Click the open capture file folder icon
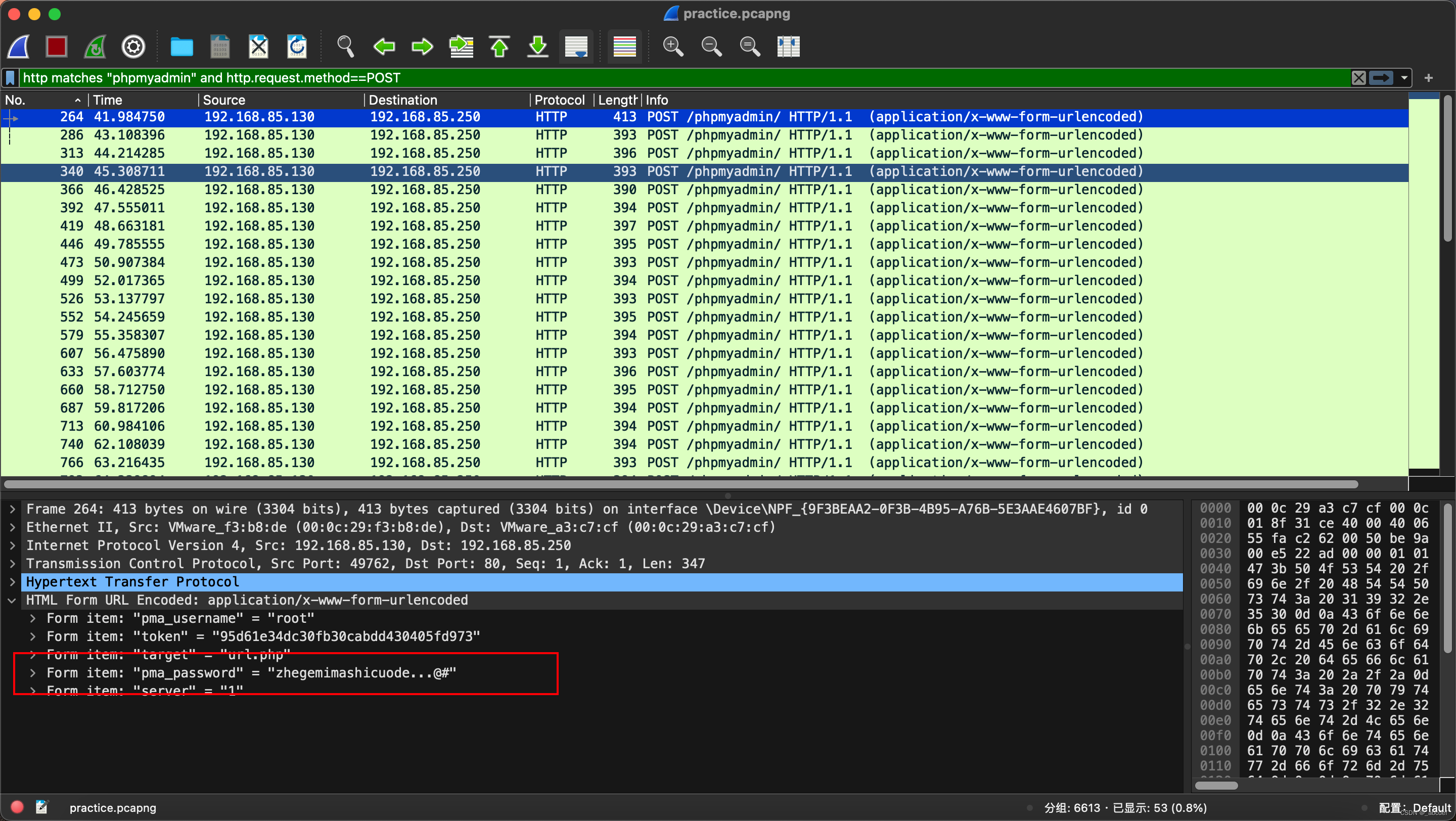This screenshot has width=1456, height=821. point(181,47)
